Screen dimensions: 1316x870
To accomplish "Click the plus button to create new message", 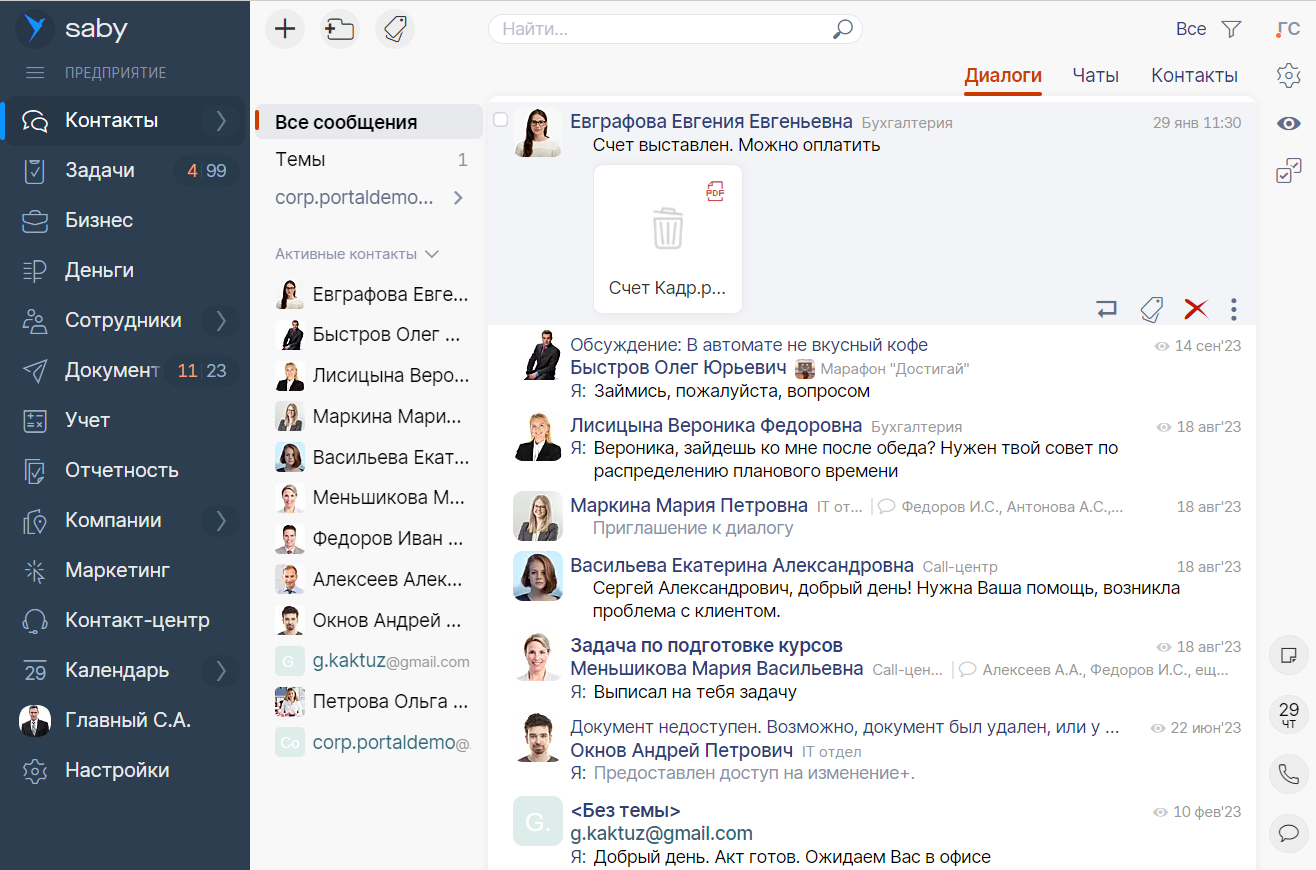I will tap(285, 29).
